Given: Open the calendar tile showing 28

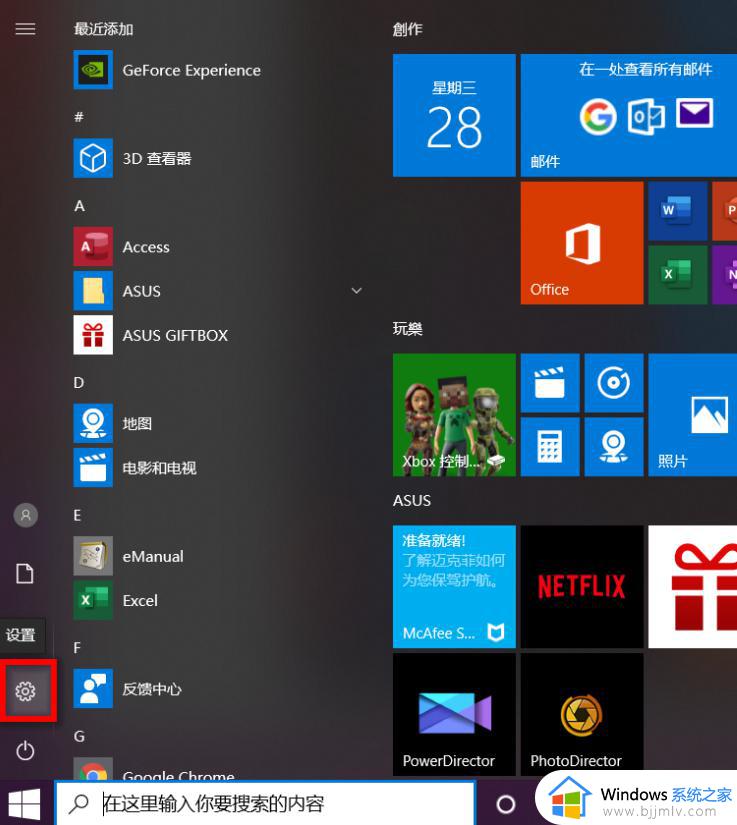Looking at the screenshot, I should pyautogui.click(x=454, y=115).
